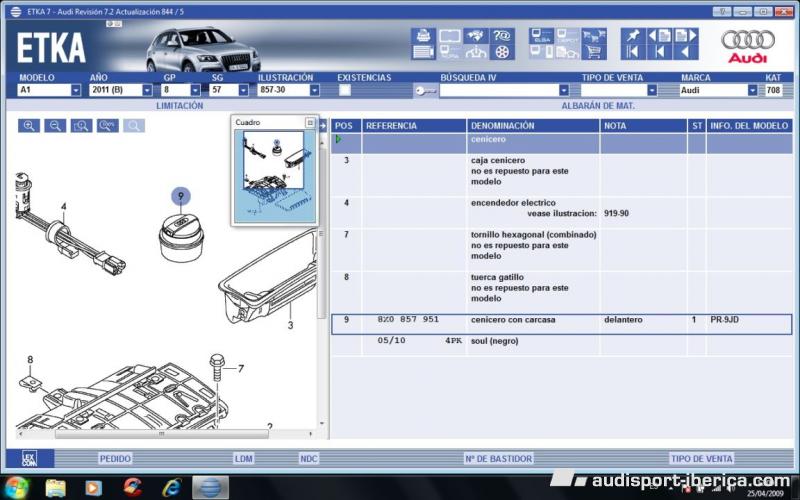Click the arrow beside POS column header

(x=322, y=126)
